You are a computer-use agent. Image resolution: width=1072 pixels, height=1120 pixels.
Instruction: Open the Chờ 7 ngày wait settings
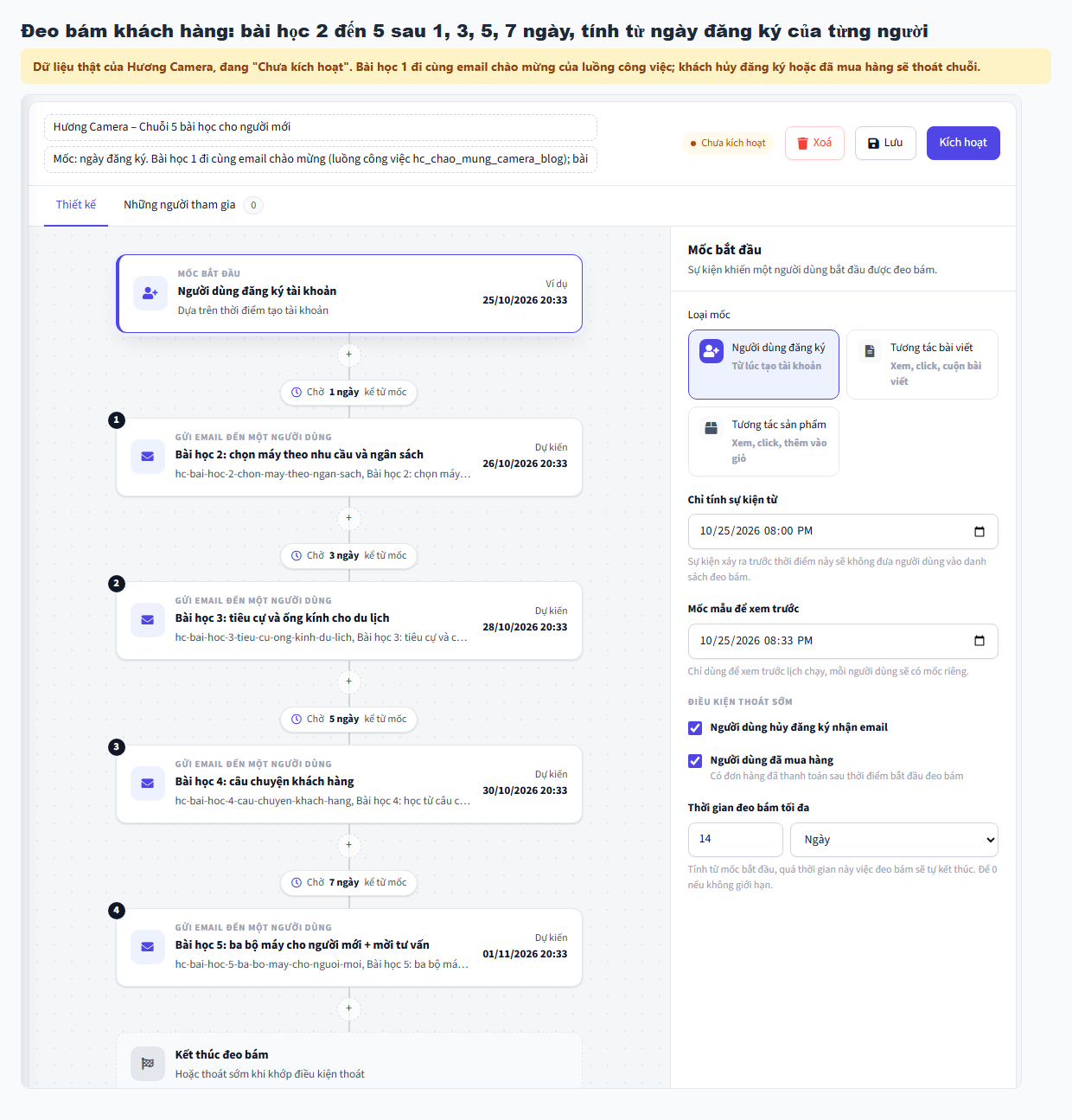[x=349, y=883]
